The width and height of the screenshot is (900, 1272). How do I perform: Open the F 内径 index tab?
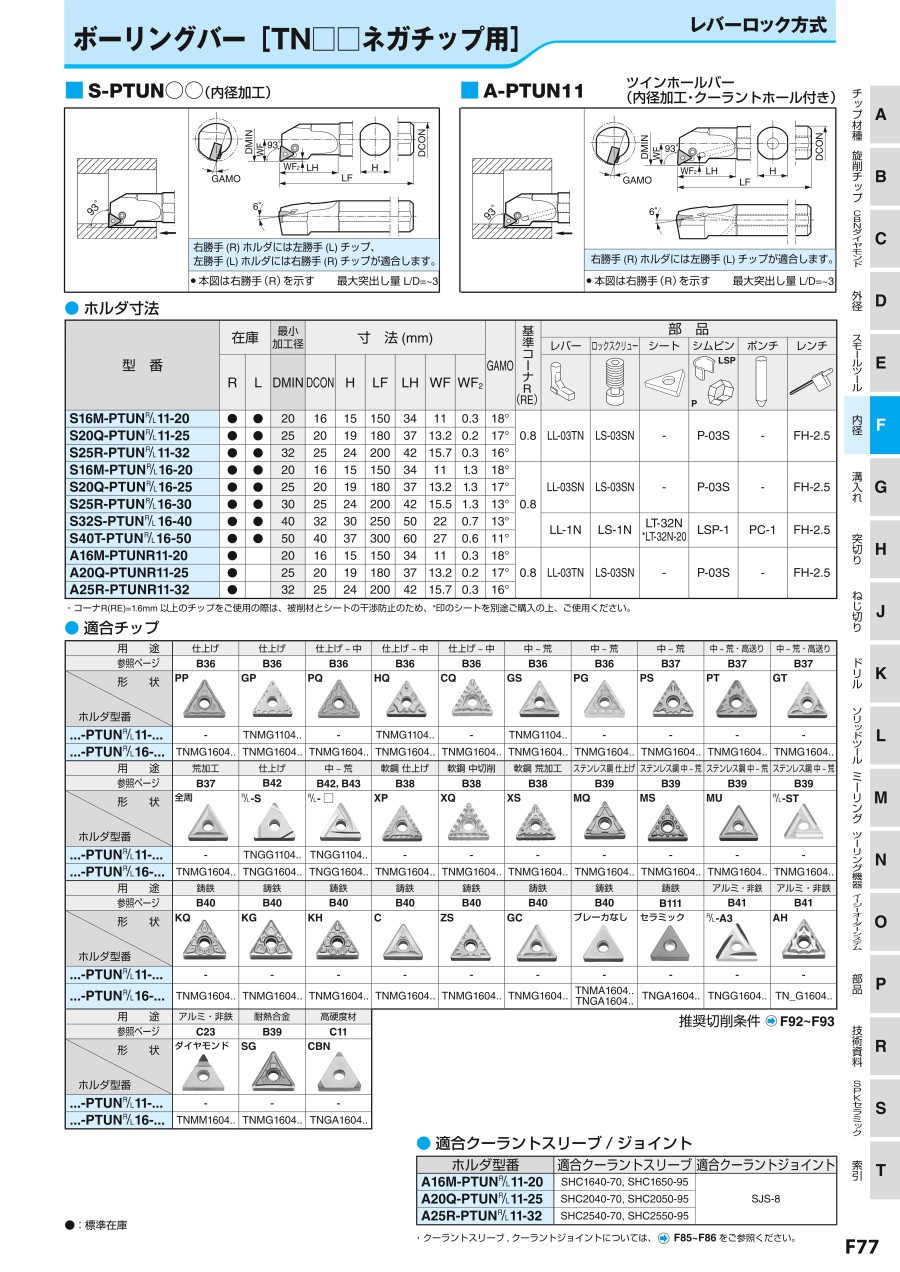click(x=880, y=425)
